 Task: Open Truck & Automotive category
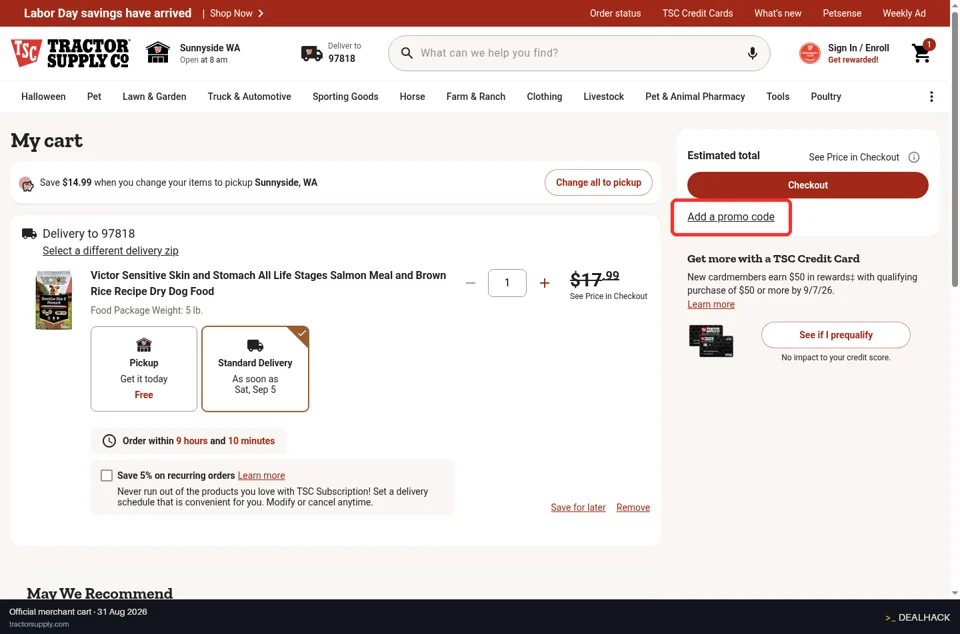pos(249,97)
